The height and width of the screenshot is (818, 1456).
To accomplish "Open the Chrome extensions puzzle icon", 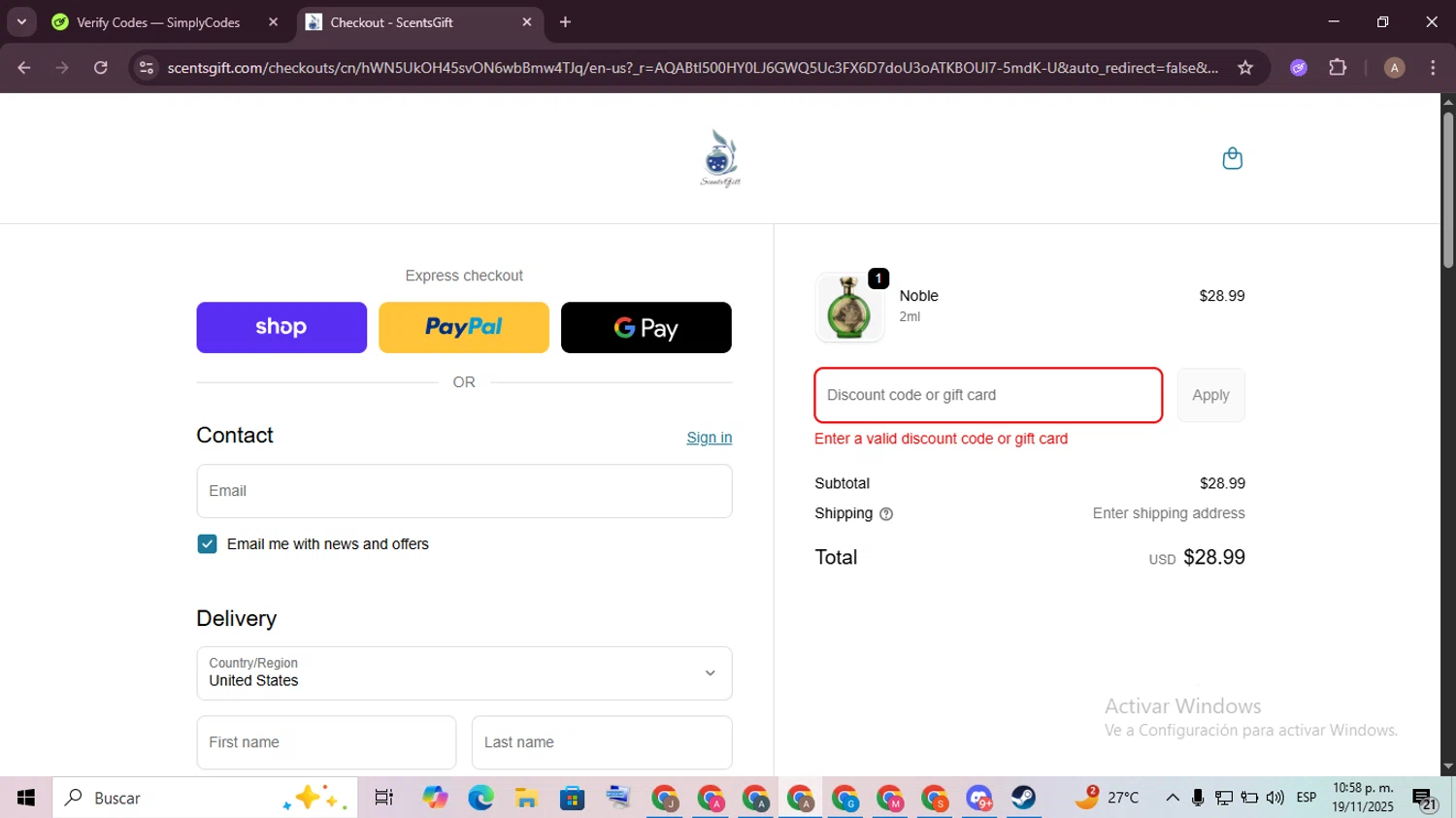I will (1338, 68).
